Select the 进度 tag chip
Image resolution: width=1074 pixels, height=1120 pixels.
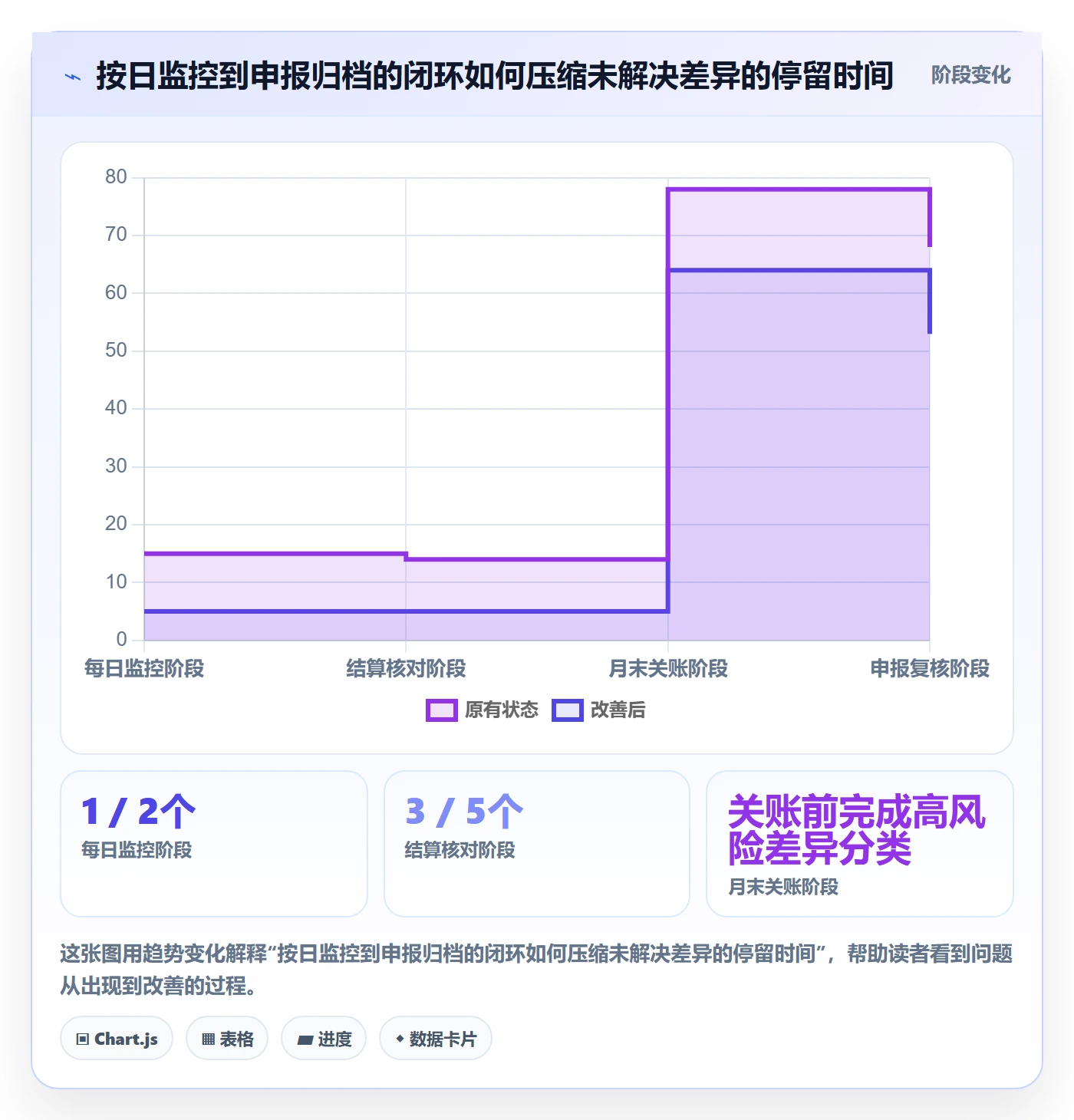(324, 1039)
